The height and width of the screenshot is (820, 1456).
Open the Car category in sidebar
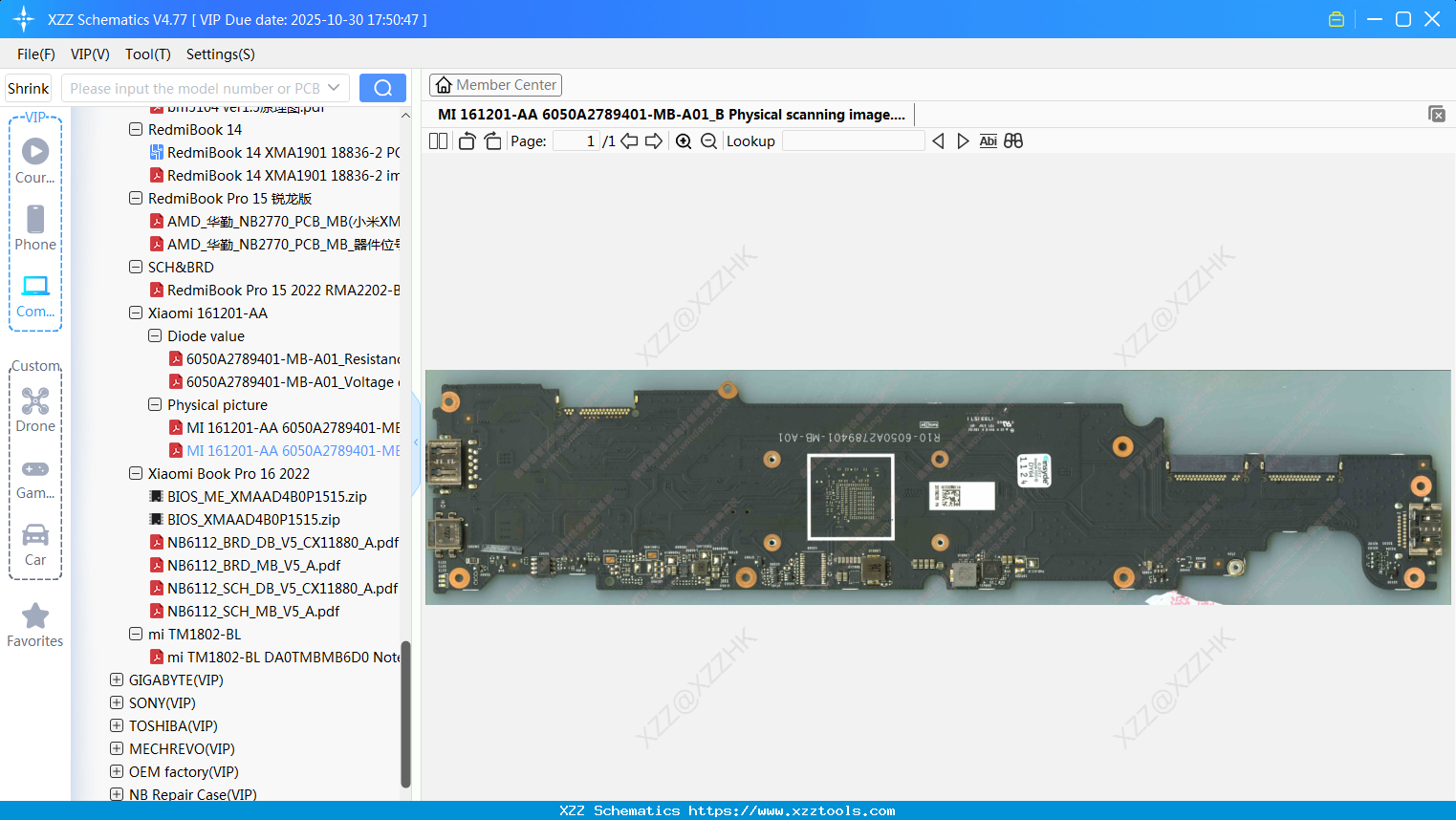coord(35,545)
